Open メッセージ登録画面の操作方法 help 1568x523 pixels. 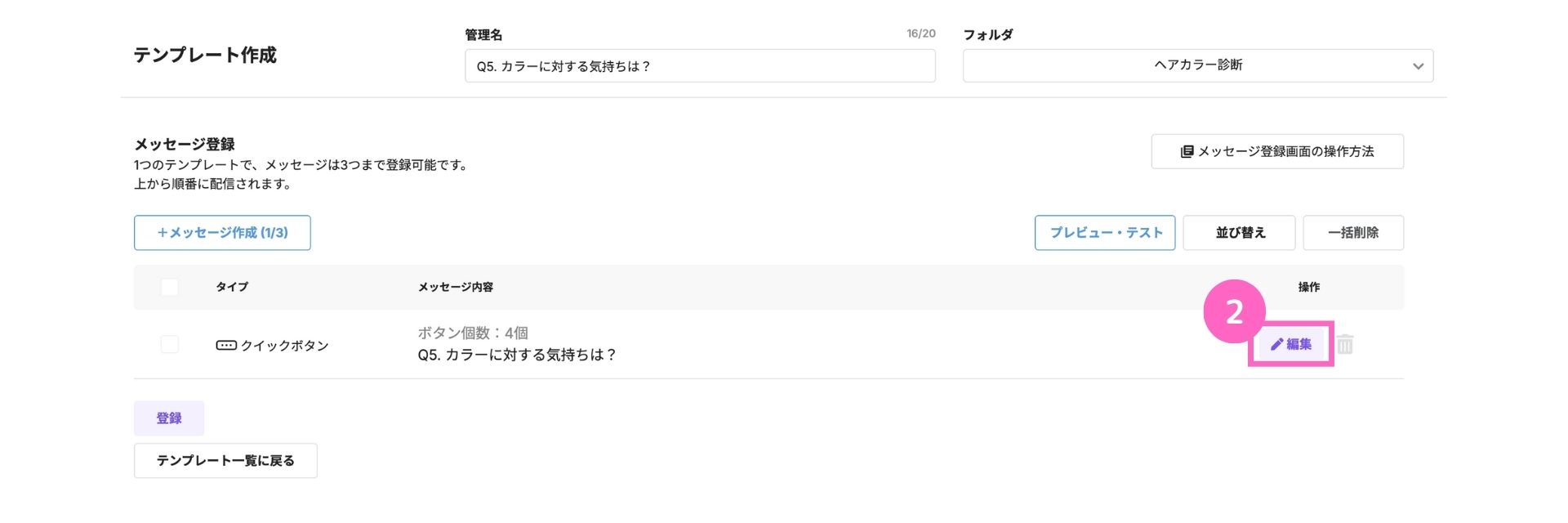click(1277, 151)
